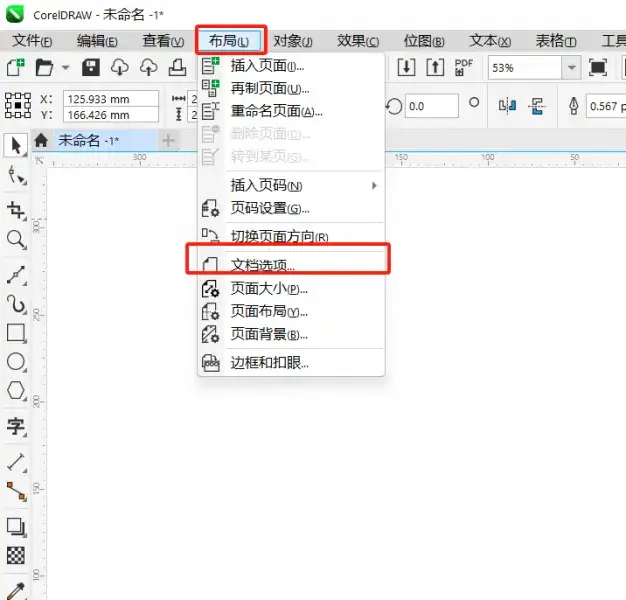Choose 重命名页面 menu entry
626x600 pixels.
tap(291, 111)
